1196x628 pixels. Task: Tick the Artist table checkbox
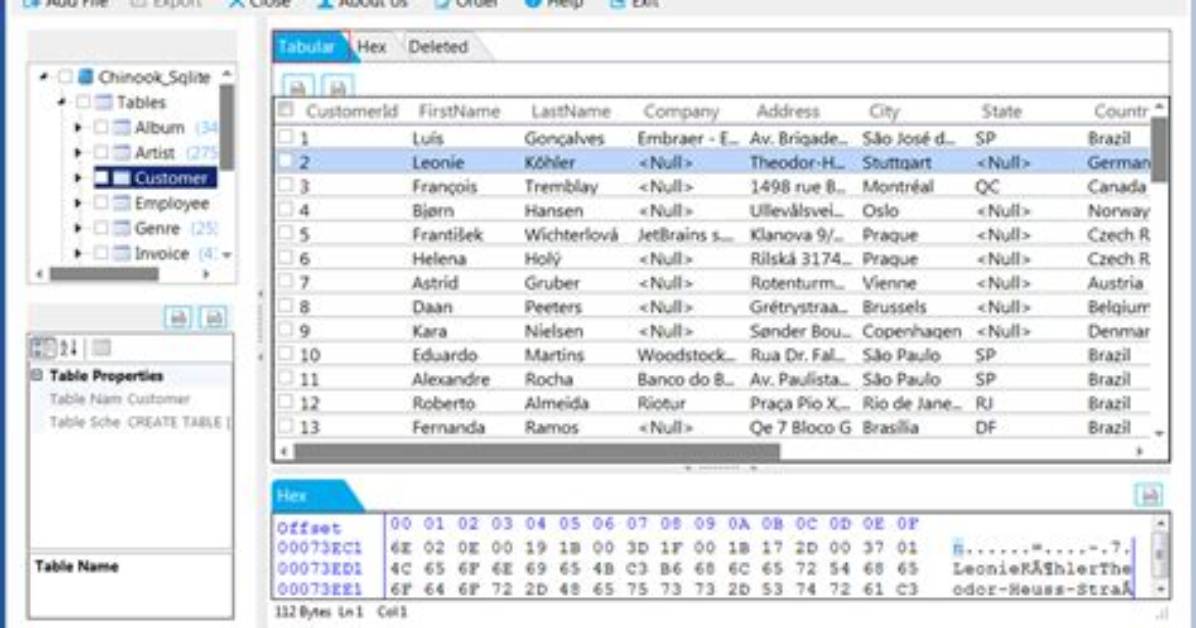(101, 153)
